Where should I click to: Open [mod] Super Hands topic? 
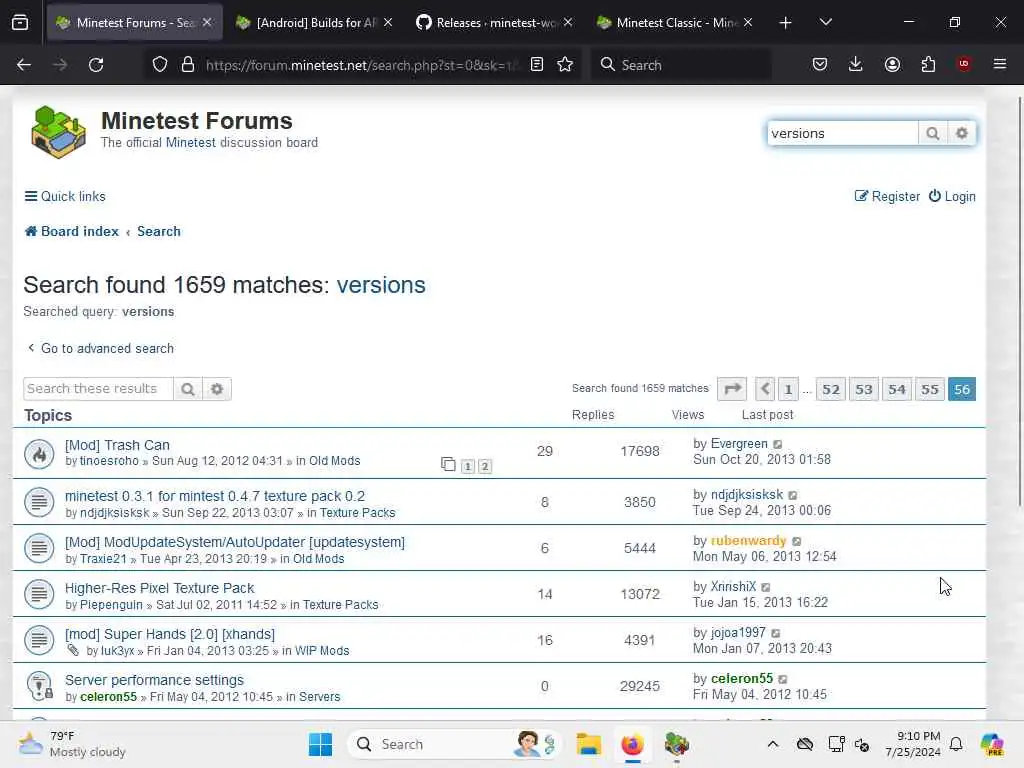click(170, 634)
